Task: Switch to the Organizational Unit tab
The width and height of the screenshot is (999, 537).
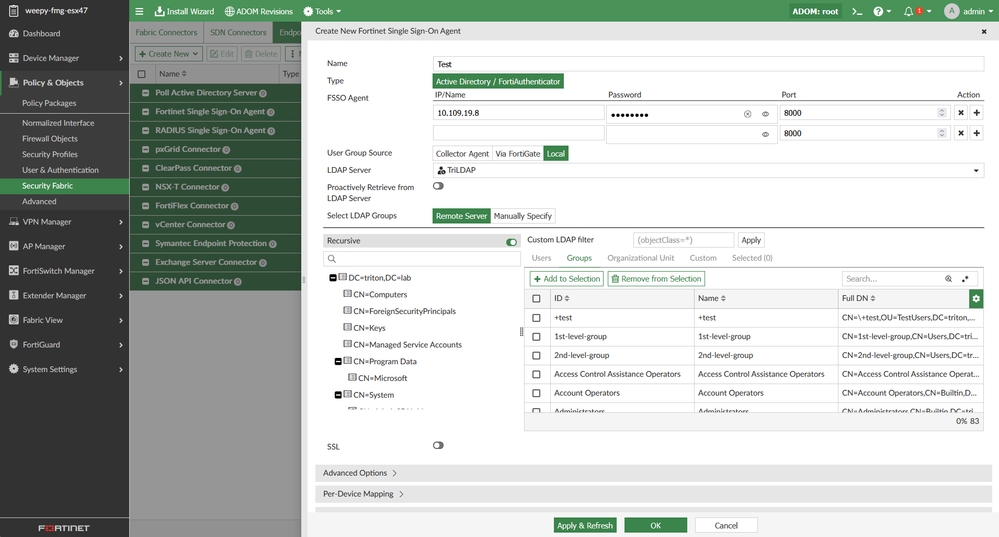Action: point(640,258)
